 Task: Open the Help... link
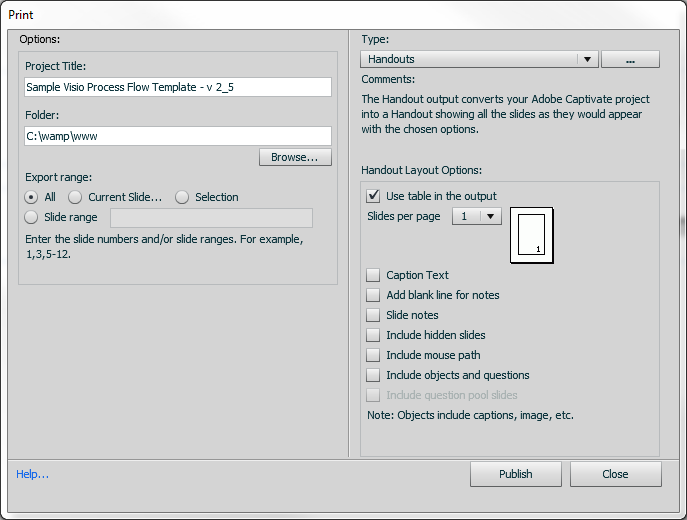33,474
